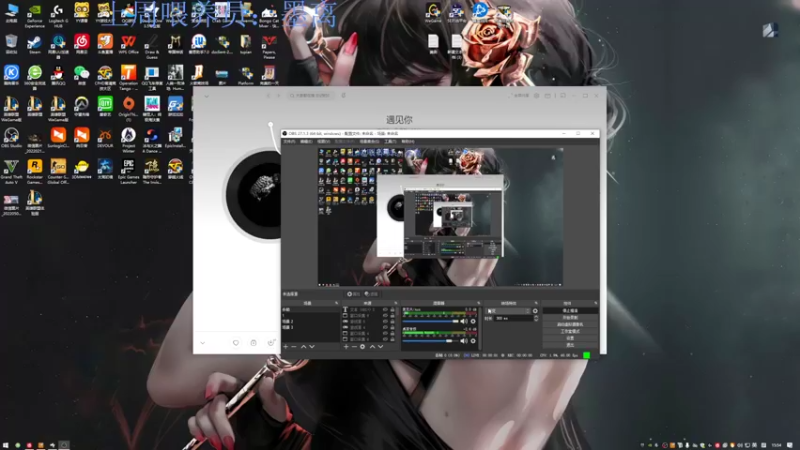Click the start virtual camera button
The image size is (800, 450).
(570, 324)
